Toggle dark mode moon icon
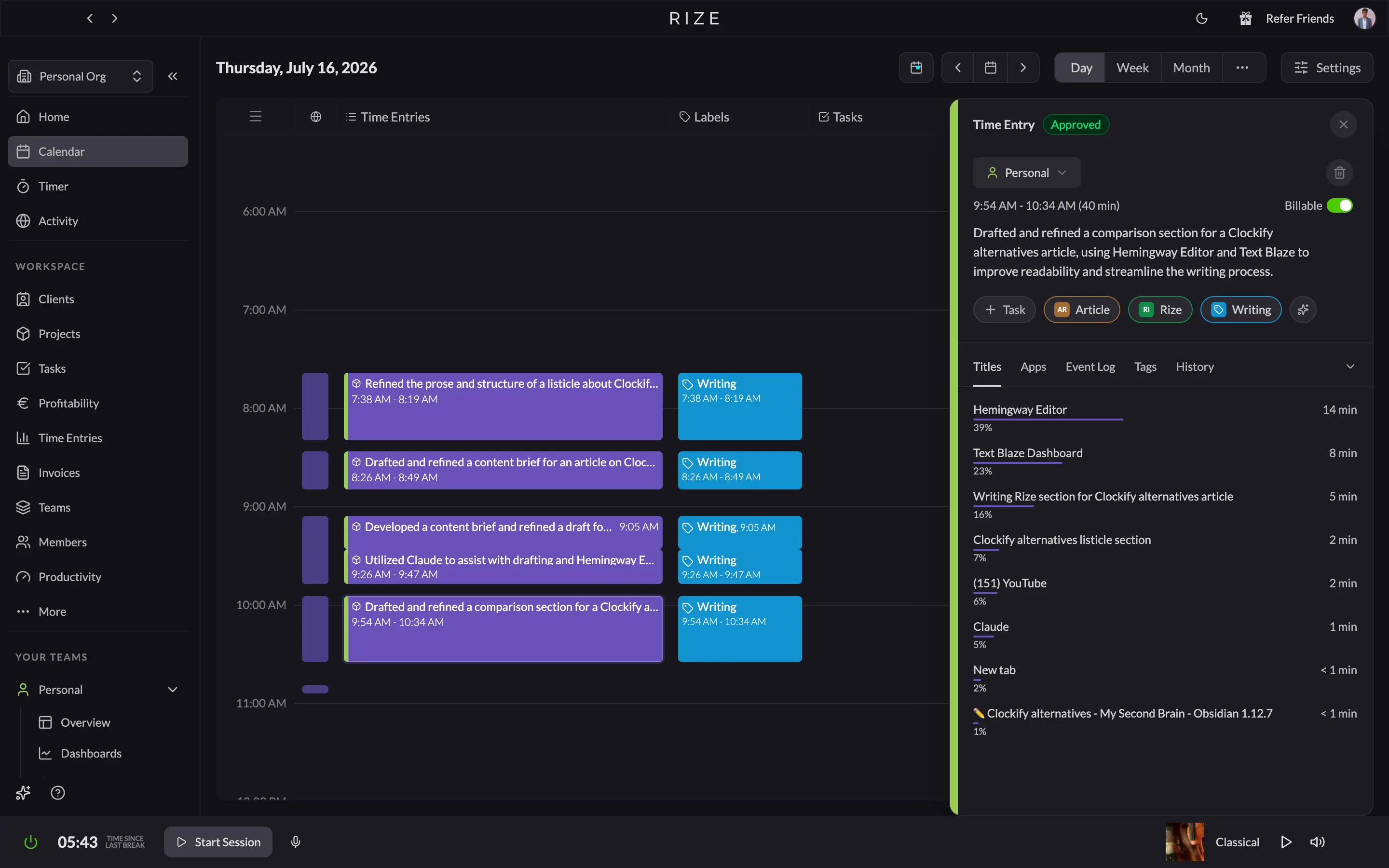Screen dimensions: 1389x868 1201,18
